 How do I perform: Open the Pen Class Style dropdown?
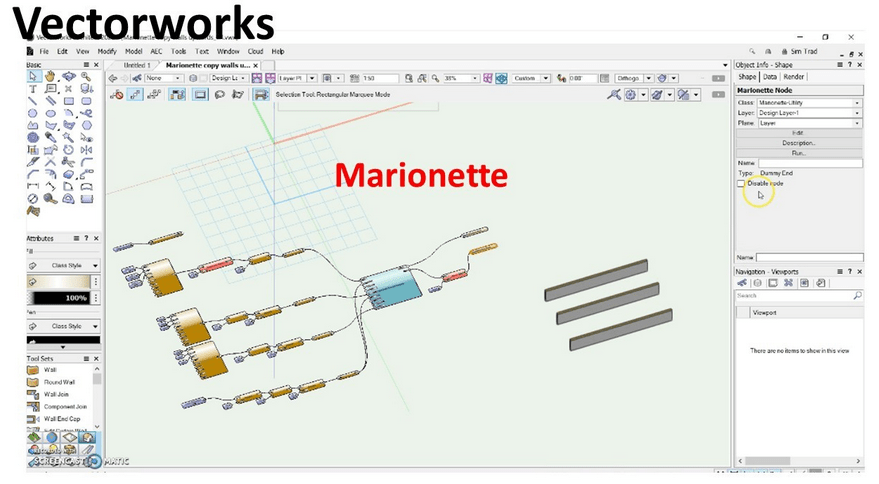[63, 326]
